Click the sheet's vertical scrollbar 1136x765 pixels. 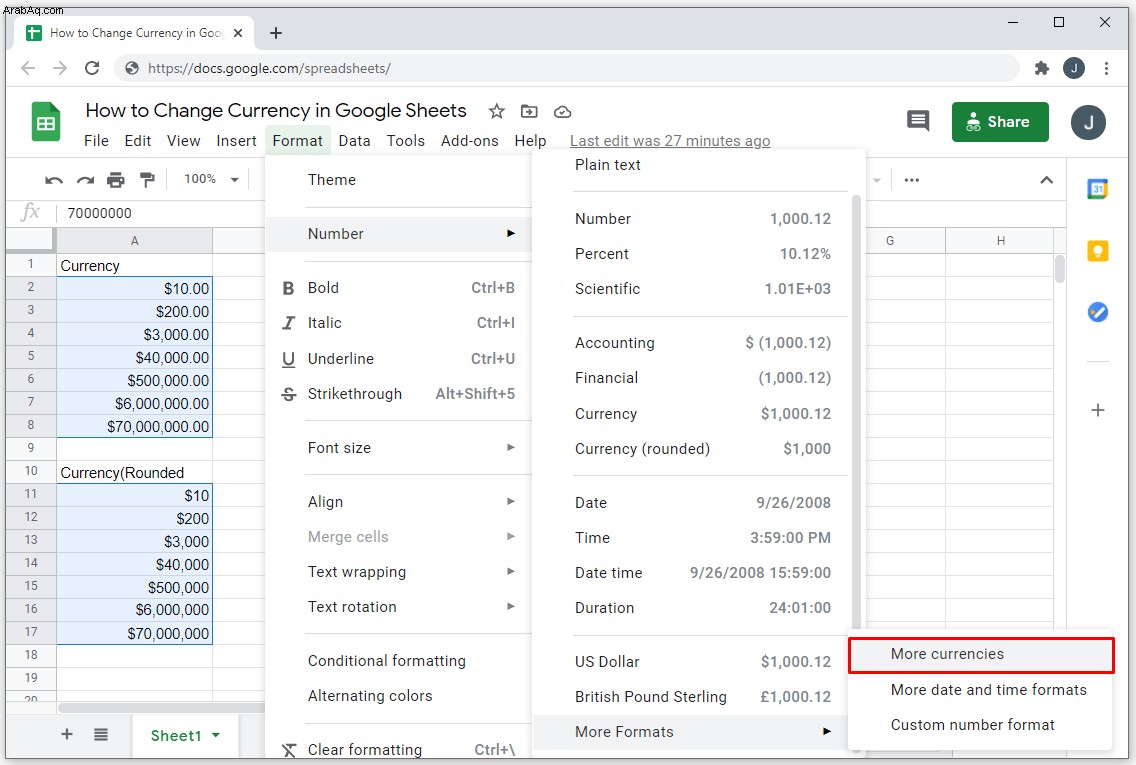1060,269
